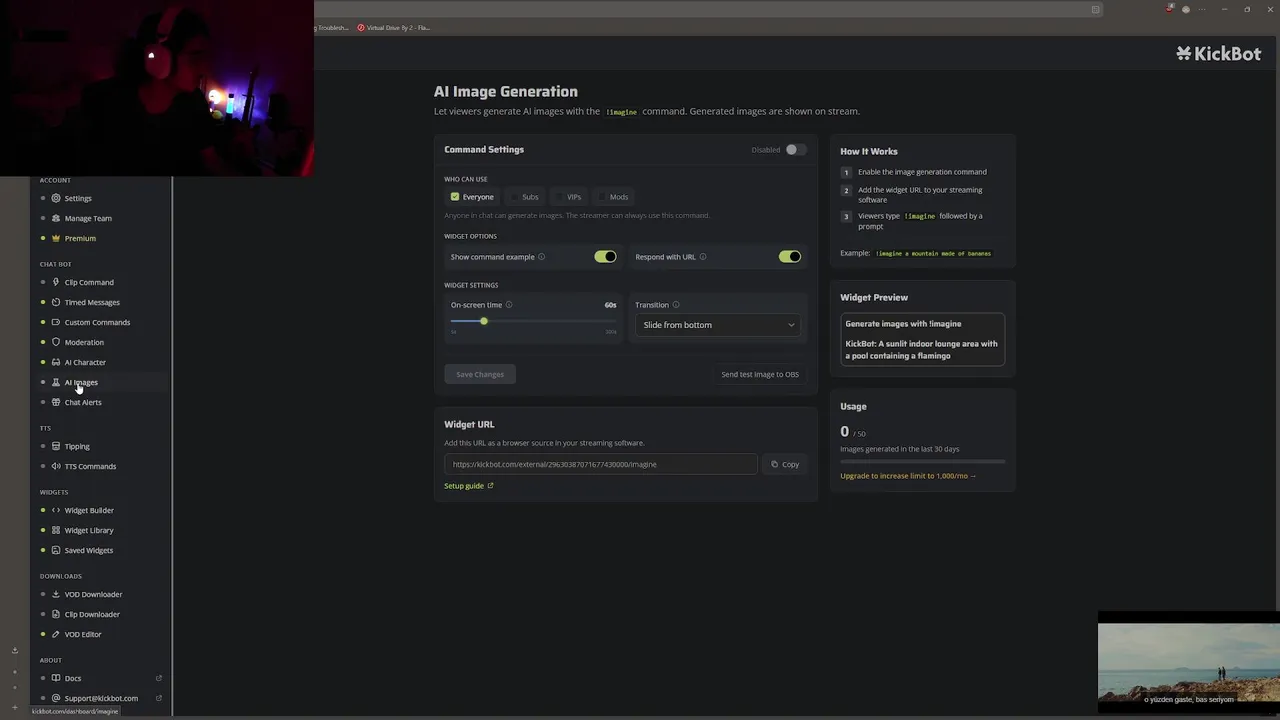
Task: Click the Manage Team people icon
Action: coord(56,218)
